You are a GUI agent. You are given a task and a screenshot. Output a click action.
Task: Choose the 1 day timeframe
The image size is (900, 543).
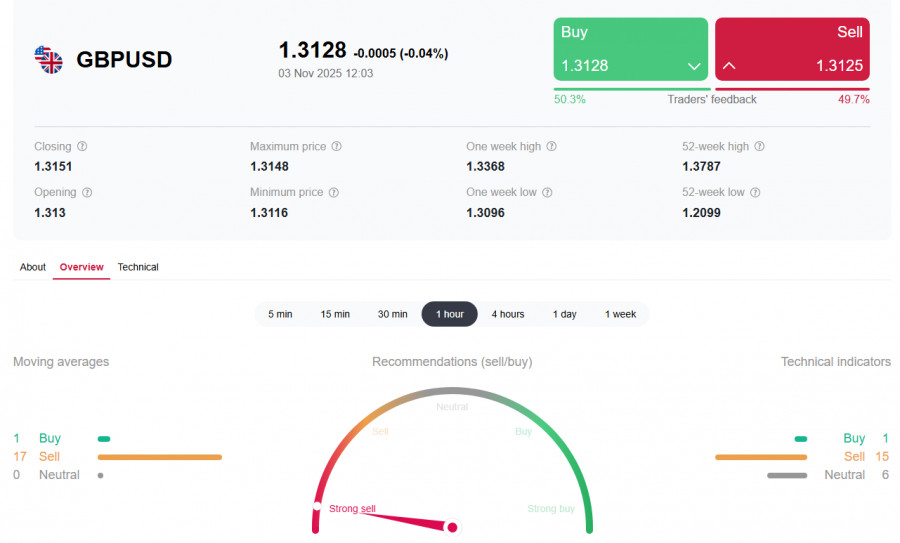[x=565, y=314]
